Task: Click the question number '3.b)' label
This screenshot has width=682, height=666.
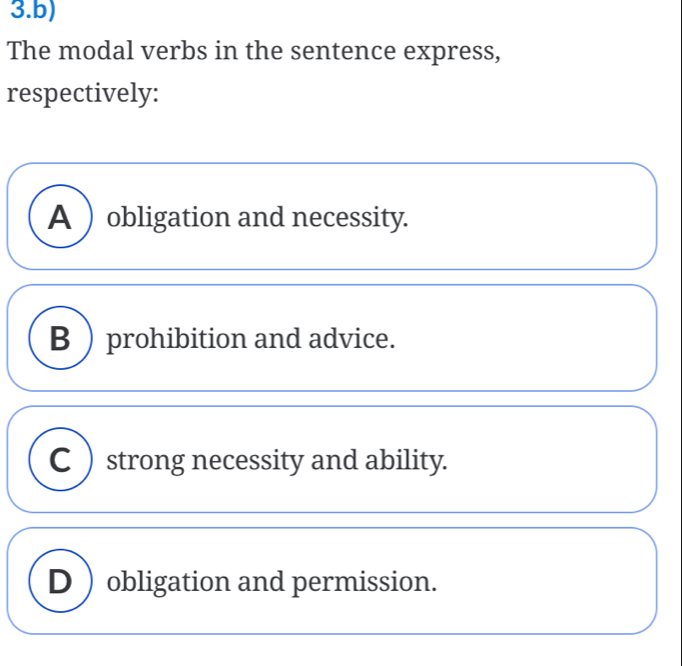Action: (x=28, y=14)
